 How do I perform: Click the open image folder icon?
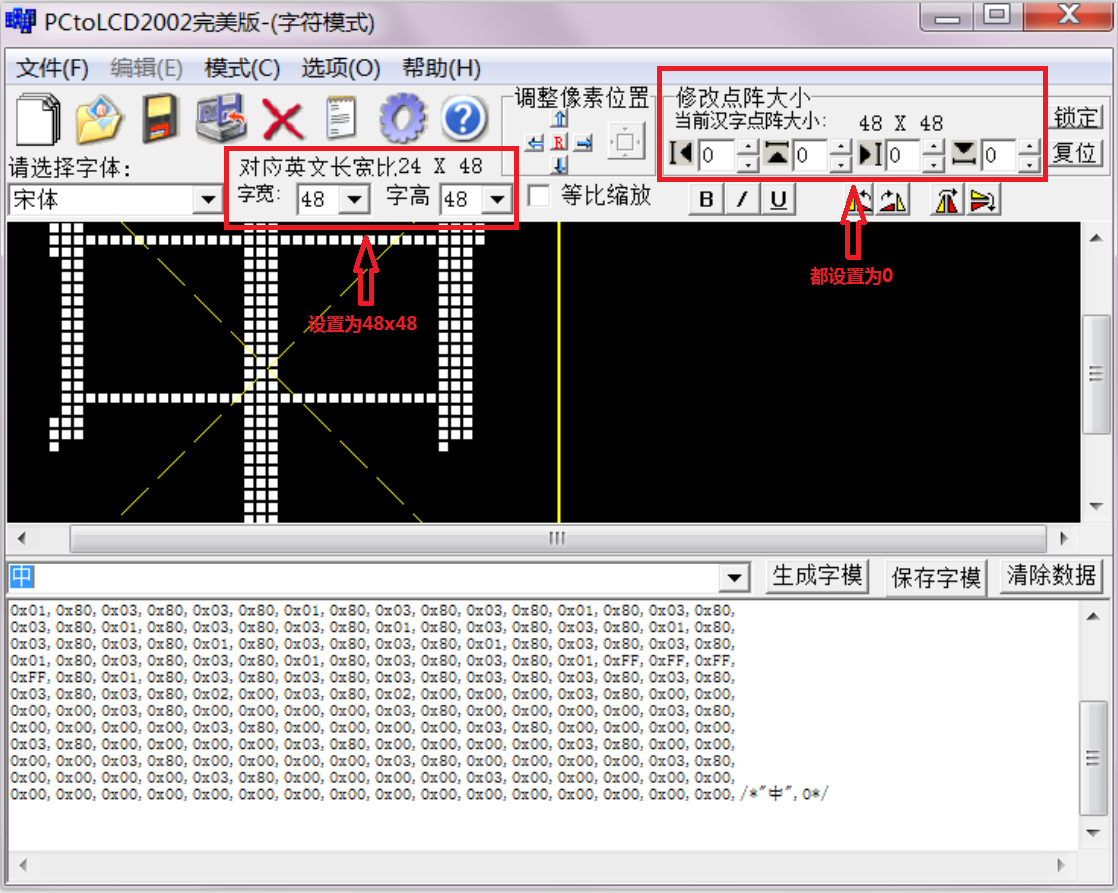point(99,119)
